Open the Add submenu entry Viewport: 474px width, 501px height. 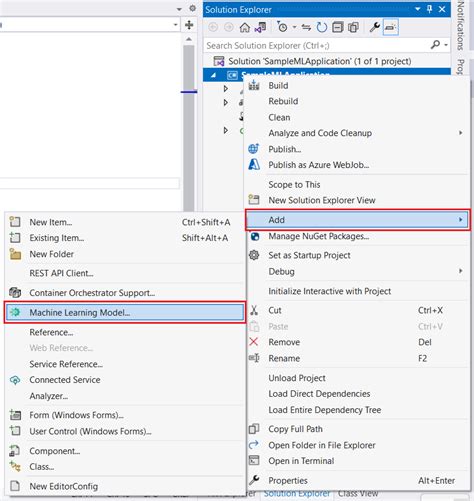(x=358, y=220)
